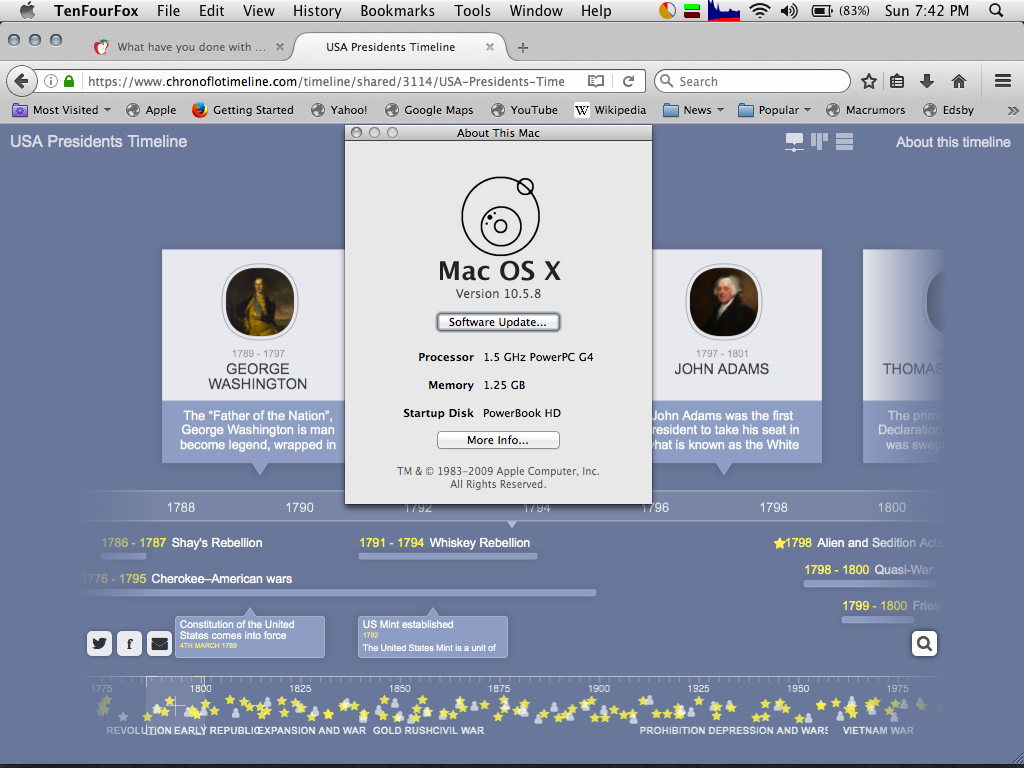
Task: Click the date and time in menu bar
Action: [x=927, y=10]
